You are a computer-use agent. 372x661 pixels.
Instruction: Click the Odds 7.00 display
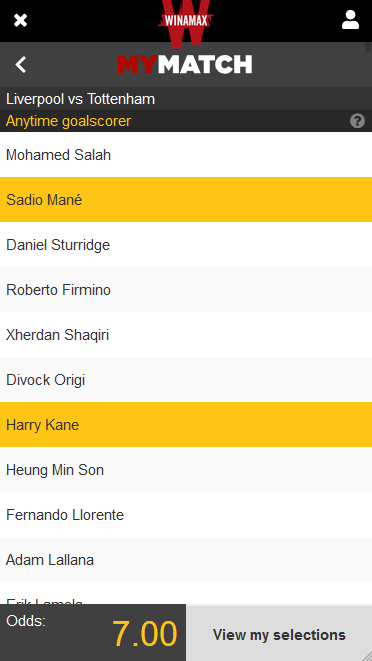(93, 633)
